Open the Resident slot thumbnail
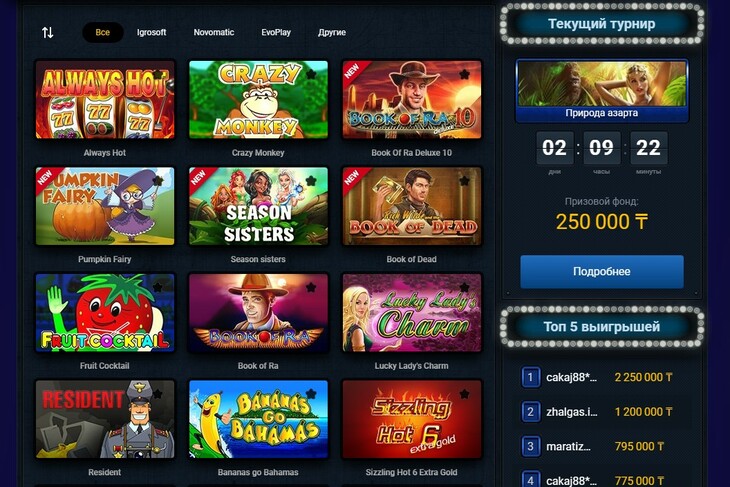Image resolution: width=730 pixels, height=487 pixels. [105, 419]
